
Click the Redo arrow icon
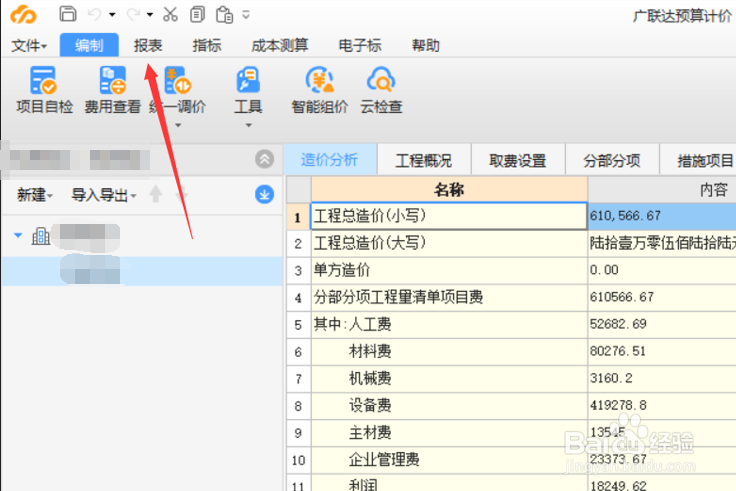pos(133,15)
